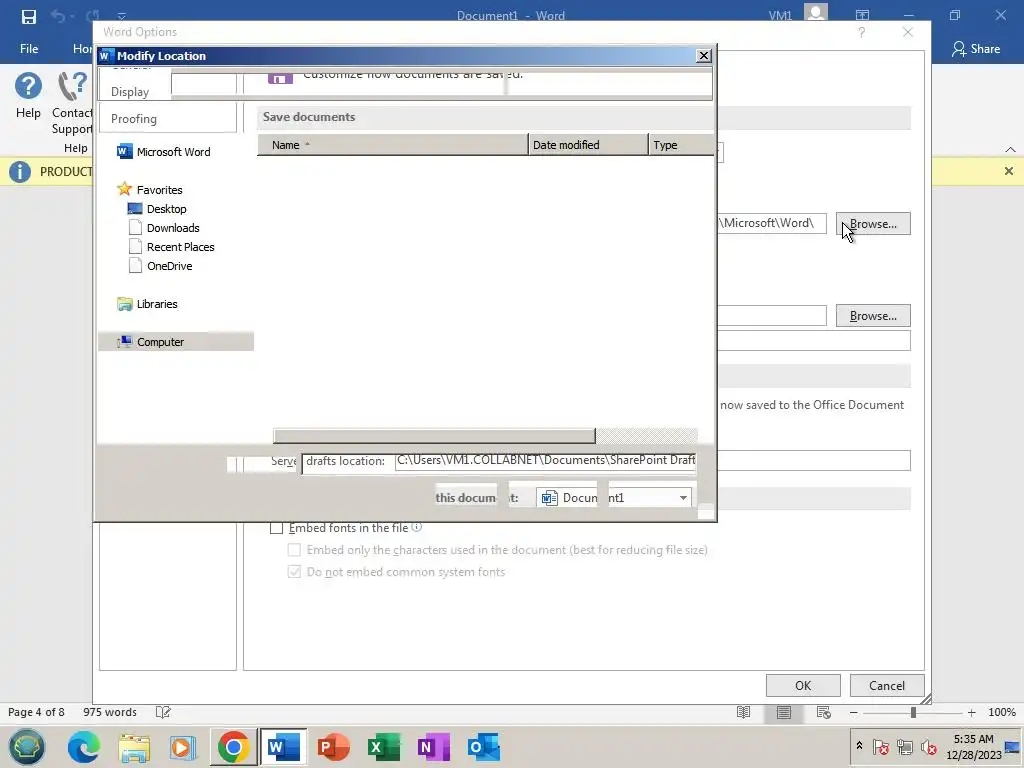The height and width of the screenshot is (768, 1024).
Task: Open Word Options help question mark
Action: coord(861,32)
